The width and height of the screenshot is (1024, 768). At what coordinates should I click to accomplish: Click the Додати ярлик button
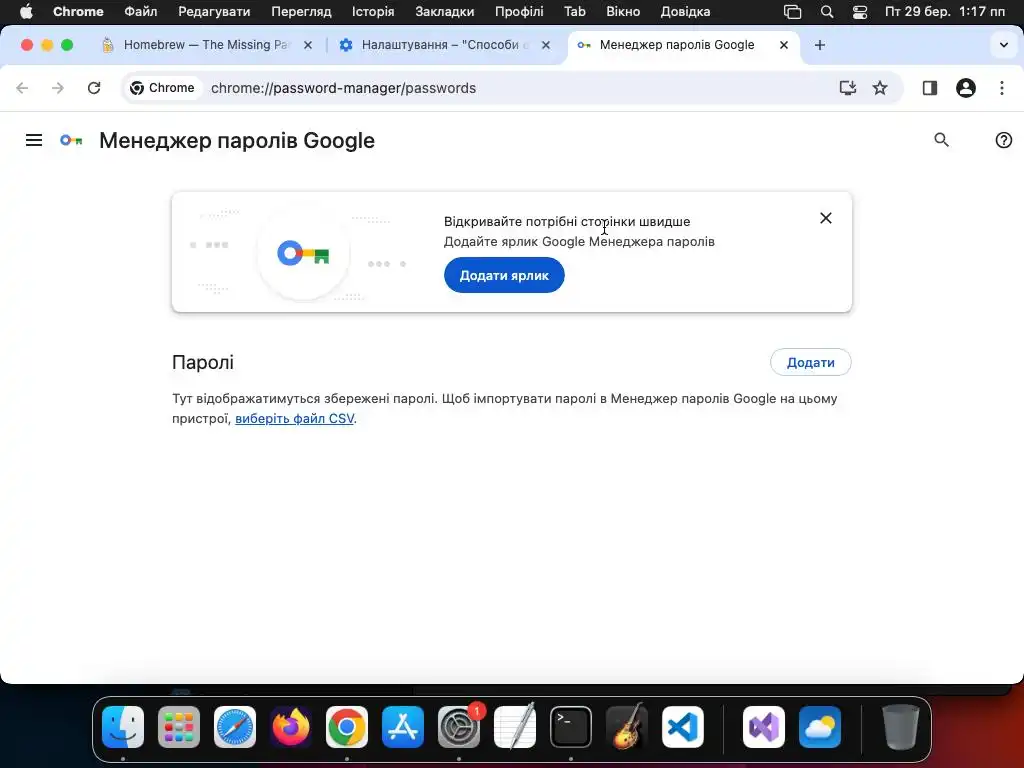point(504,275)
